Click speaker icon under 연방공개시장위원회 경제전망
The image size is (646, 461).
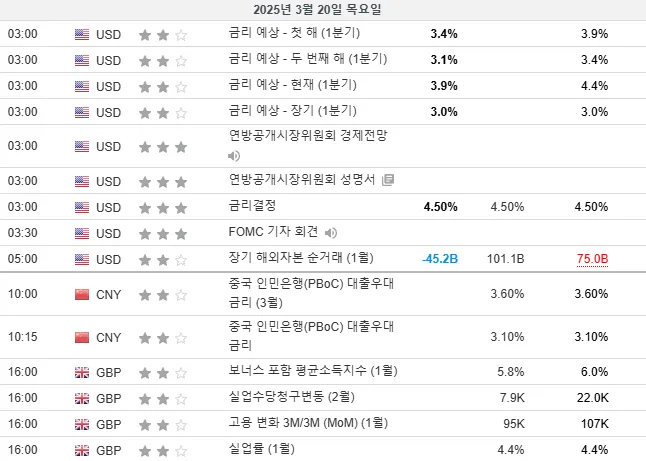tap(234, 156)
